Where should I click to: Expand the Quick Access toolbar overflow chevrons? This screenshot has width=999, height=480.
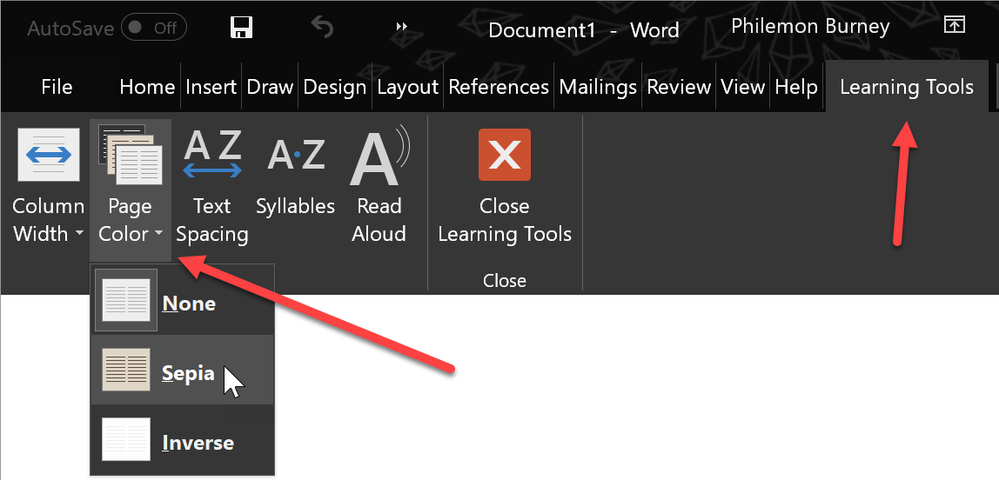(x=401, y=27)
